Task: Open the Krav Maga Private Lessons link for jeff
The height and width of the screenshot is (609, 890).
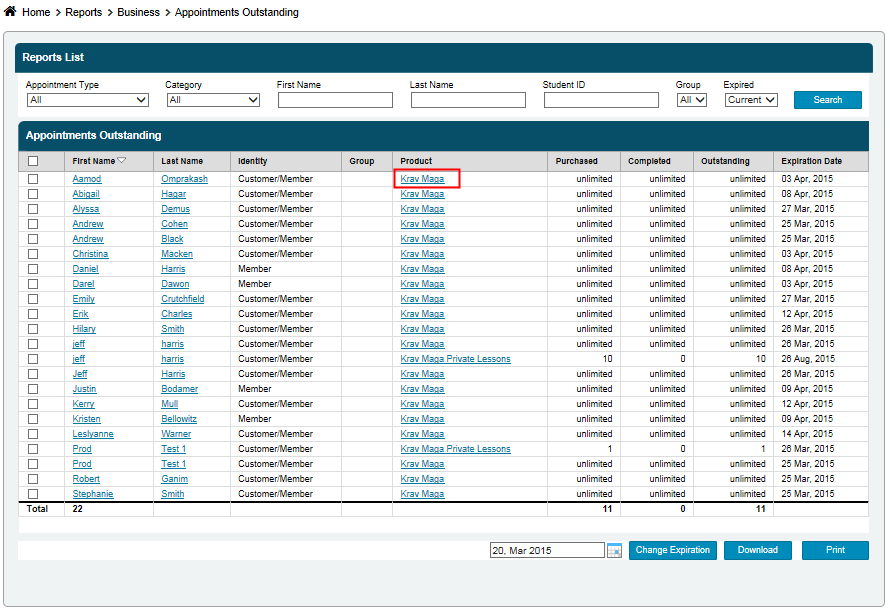Action: [455, 359]
